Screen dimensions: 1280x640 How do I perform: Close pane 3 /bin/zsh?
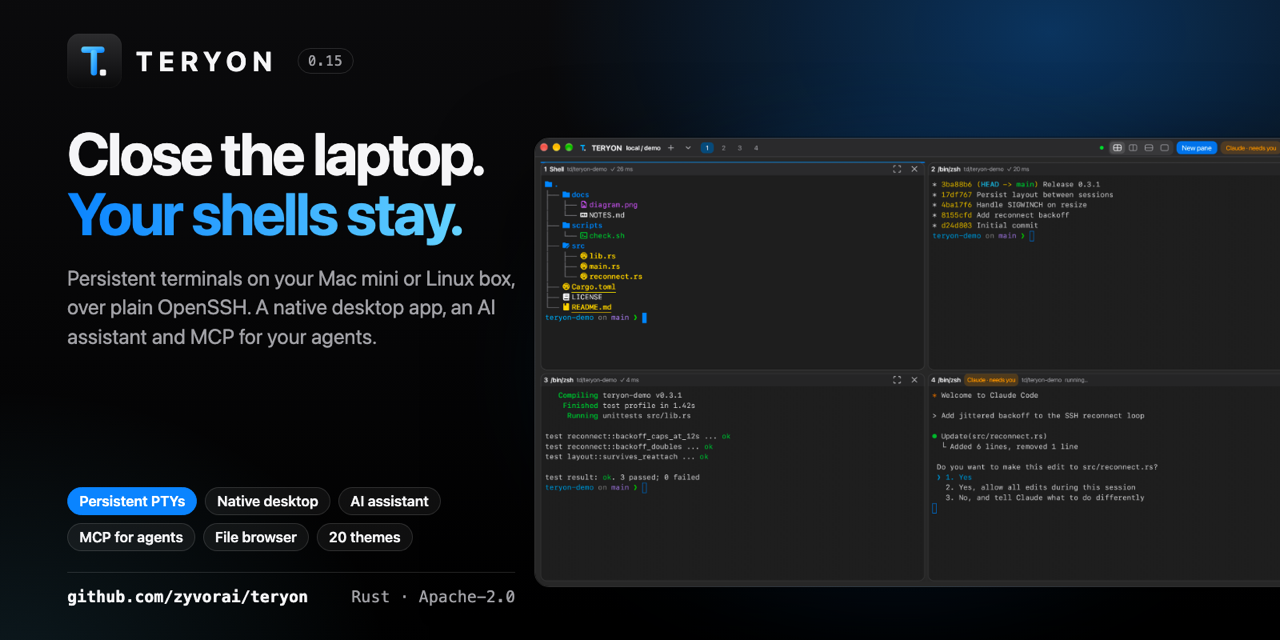pyautogui.click(x=914, y=380)
